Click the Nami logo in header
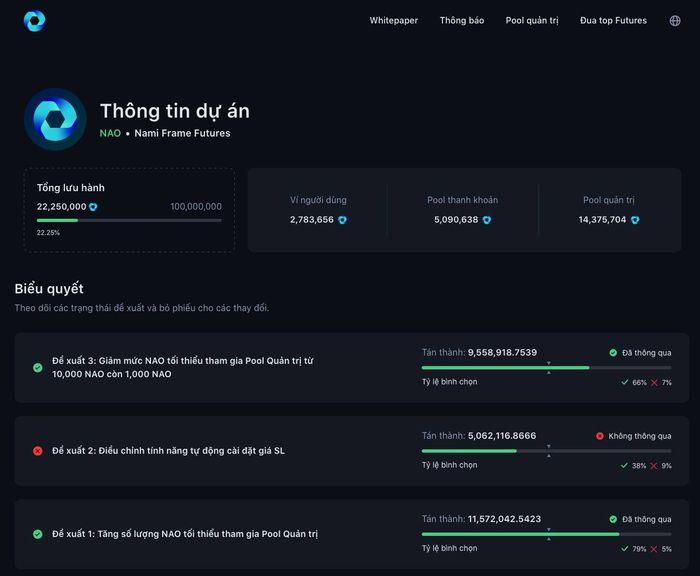 point(34,21)
